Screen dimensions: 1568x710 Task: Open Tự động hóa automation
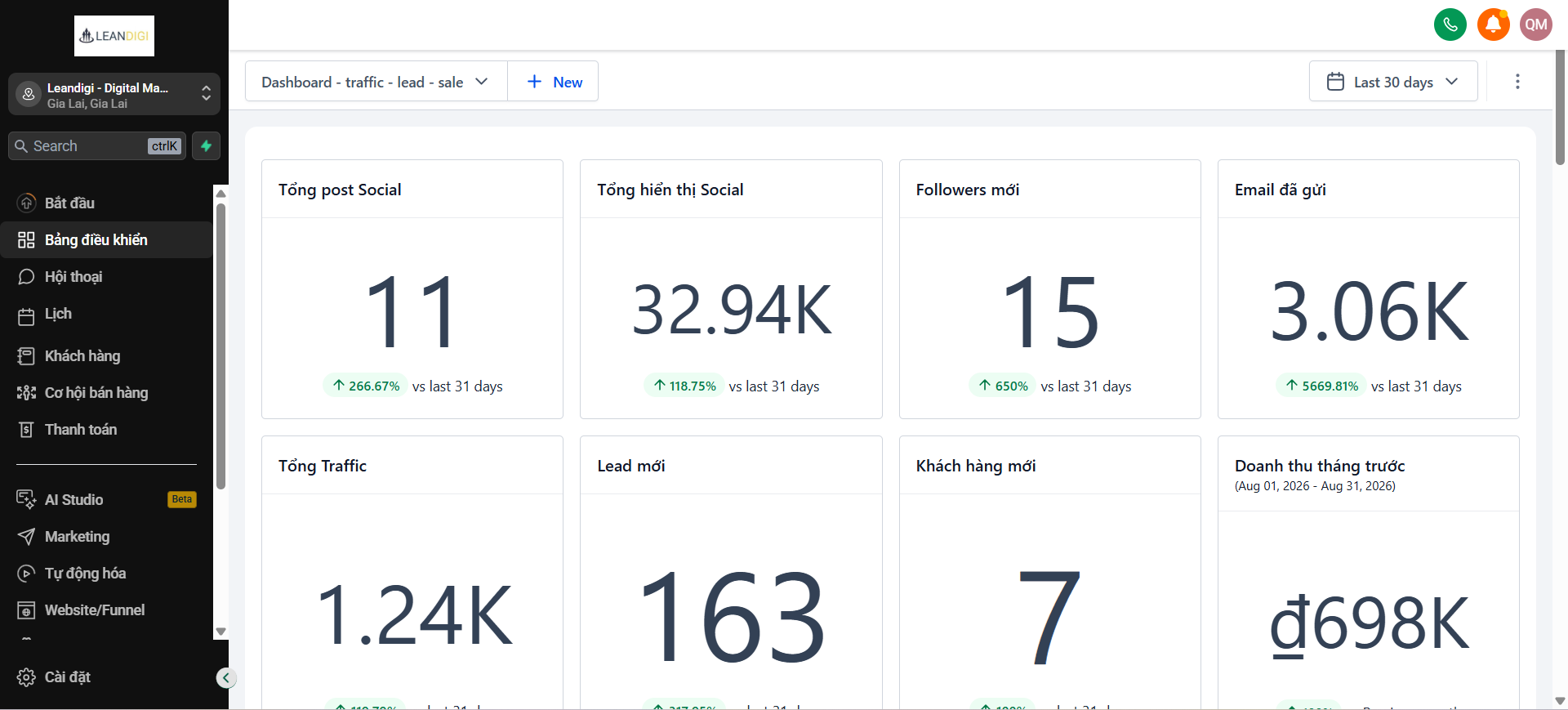106,573
